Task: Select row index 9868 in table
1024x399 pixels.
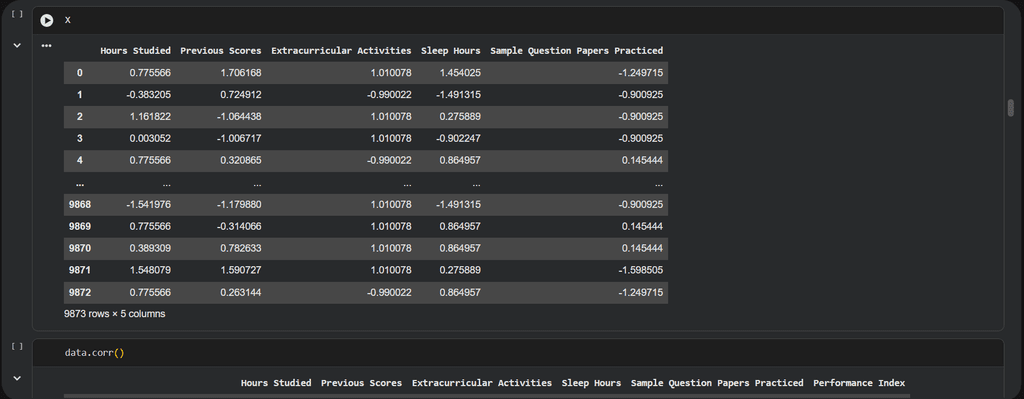Action: point(80,204)
